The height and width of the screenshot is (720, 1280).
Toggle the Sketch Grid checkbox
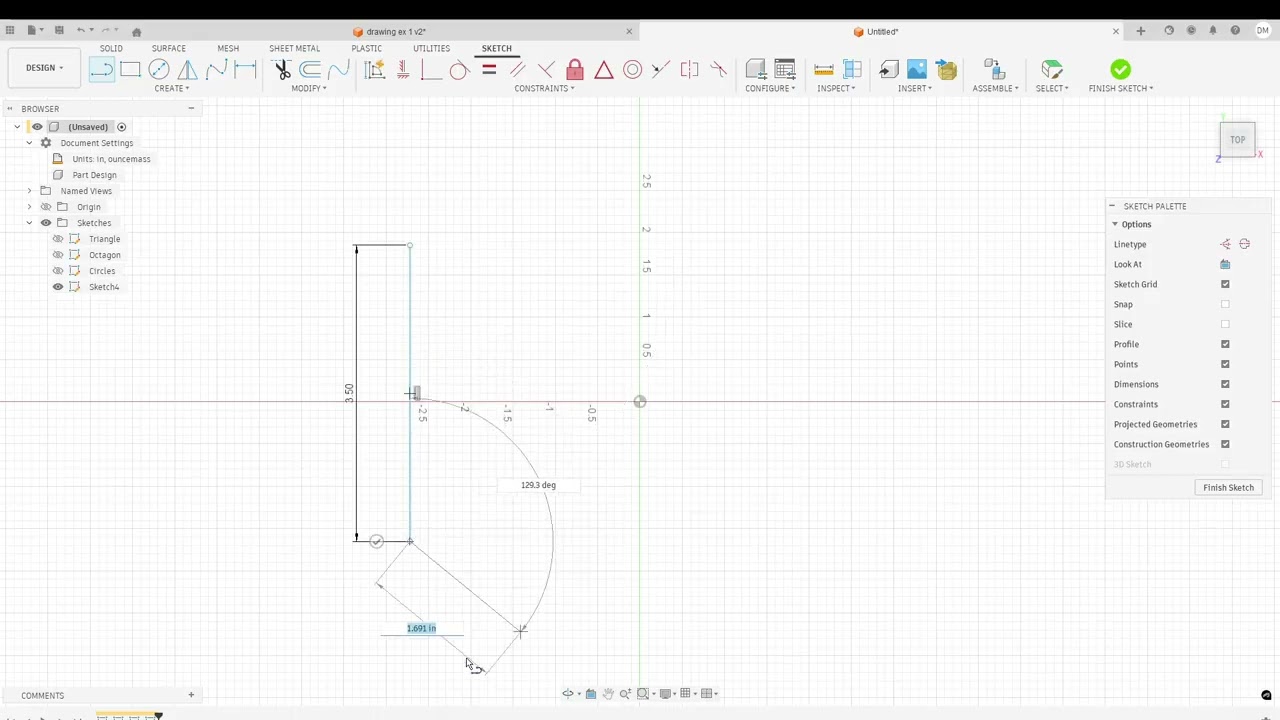click(x=1225, y=284)
